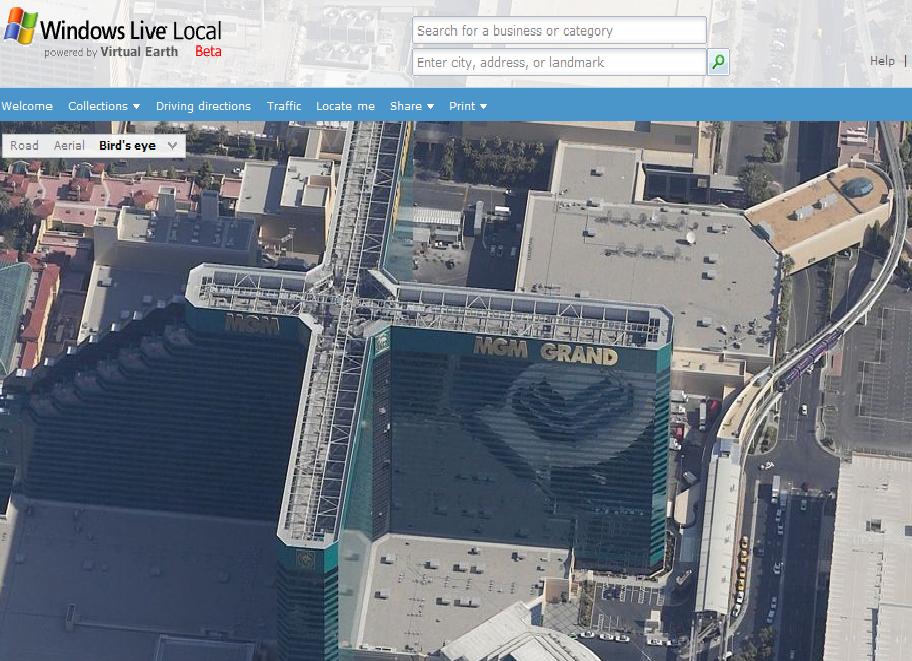
Task: Open the Welcome menu item
Action: pyautogui.click(x=27, y=106)
